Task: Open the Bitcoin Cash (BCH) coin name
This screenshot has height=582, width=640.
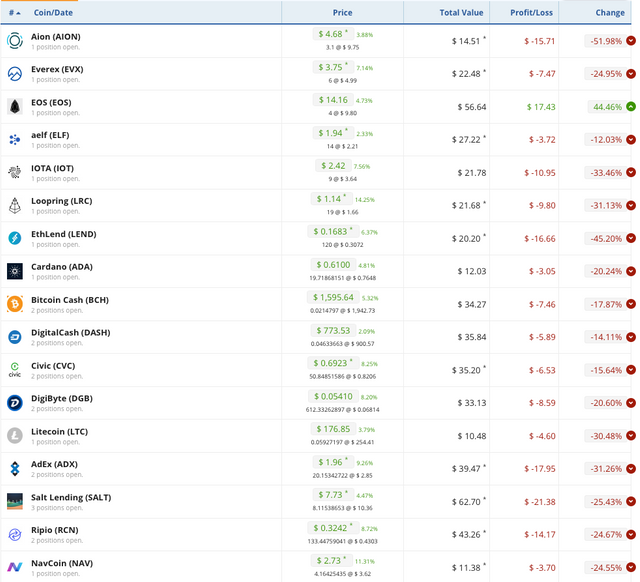Action: coord(70,300)
